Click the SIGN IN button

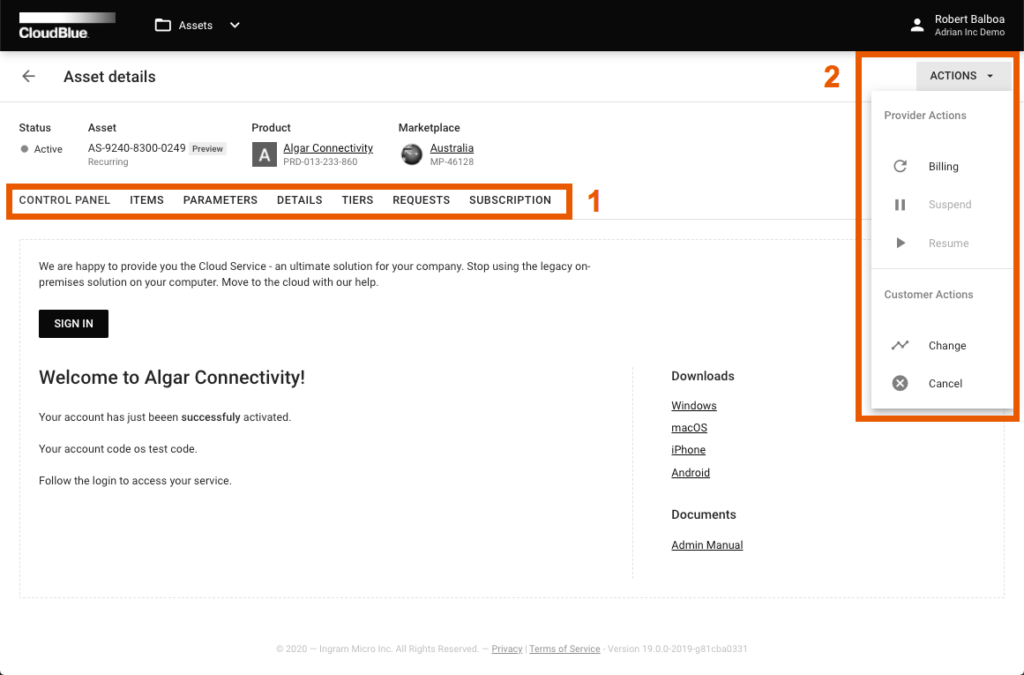73,324
